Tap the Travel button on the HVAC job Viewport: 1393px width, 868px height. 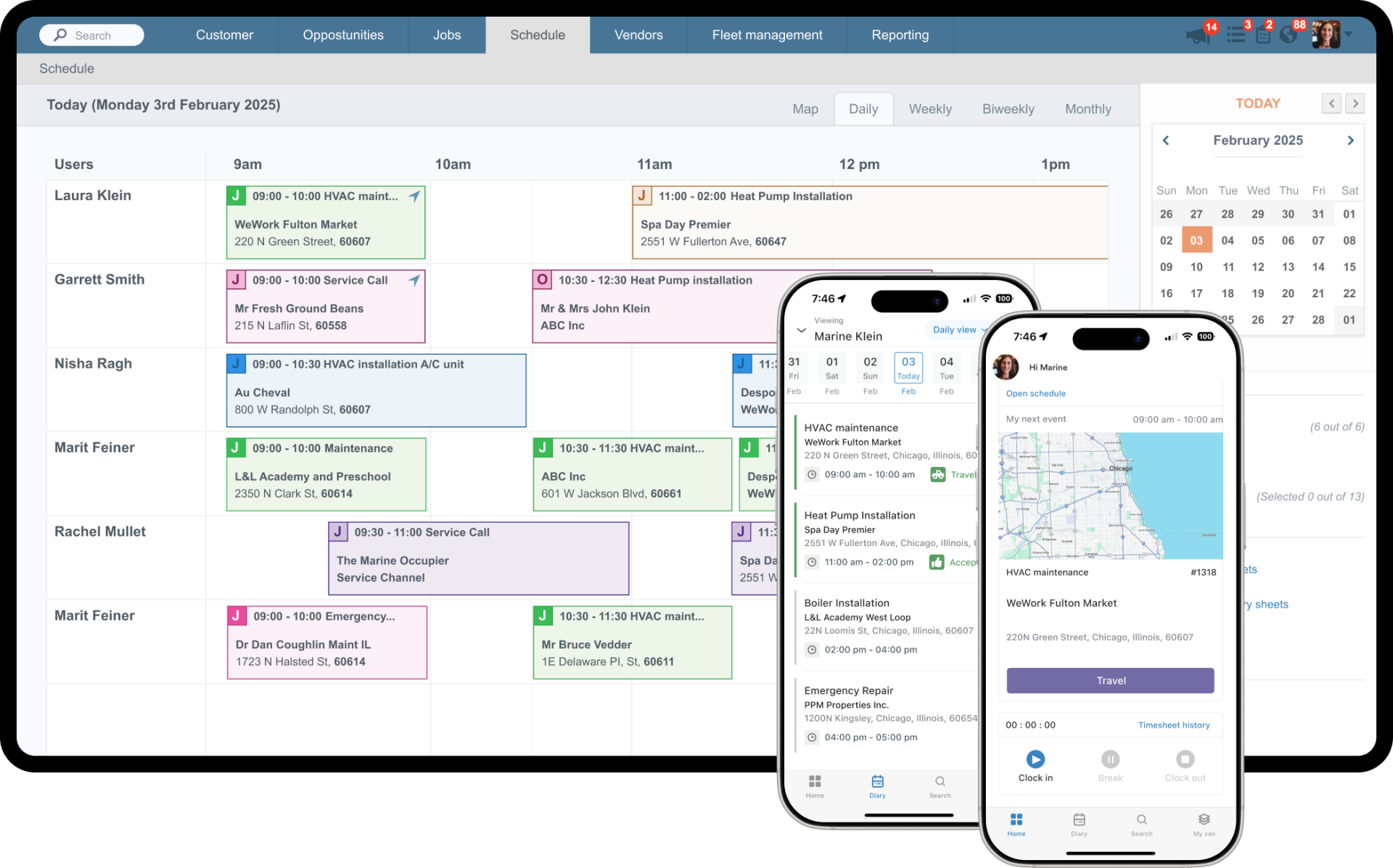(1109, 680)
